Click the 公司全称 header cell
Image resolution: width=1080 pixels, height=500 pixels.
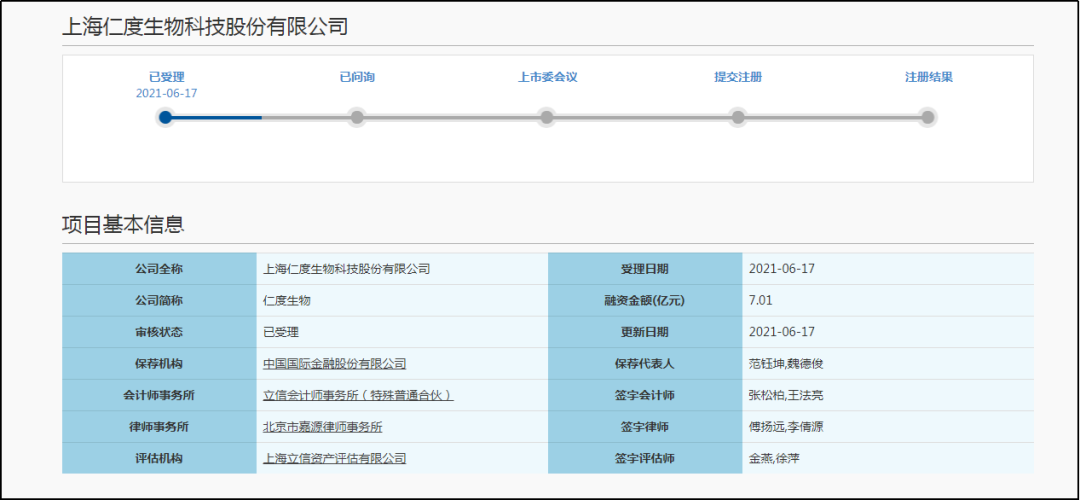point(159,269)
